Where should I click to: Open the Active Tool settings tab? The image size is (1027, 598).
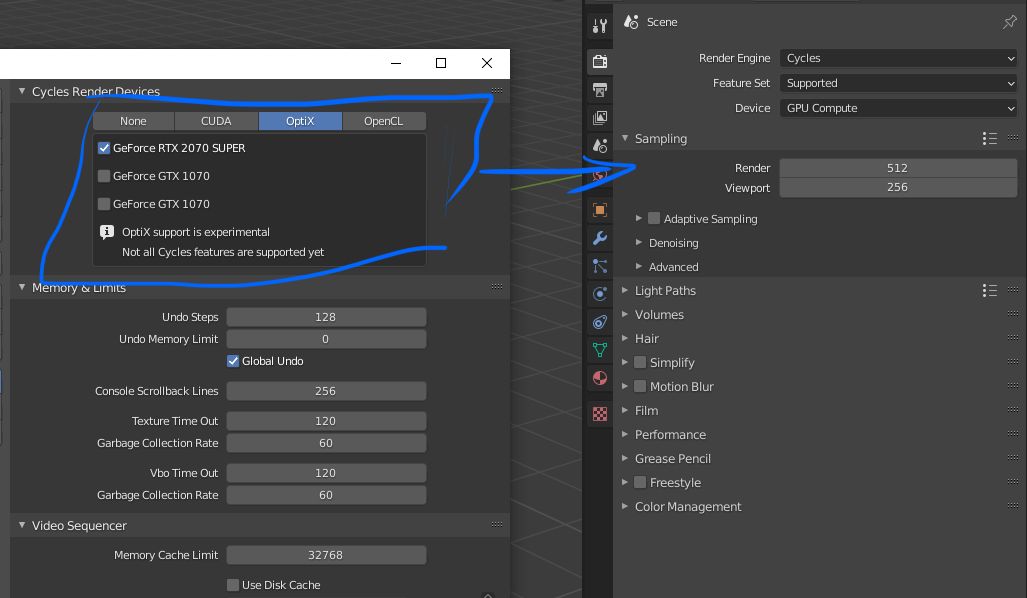[599, 26]
